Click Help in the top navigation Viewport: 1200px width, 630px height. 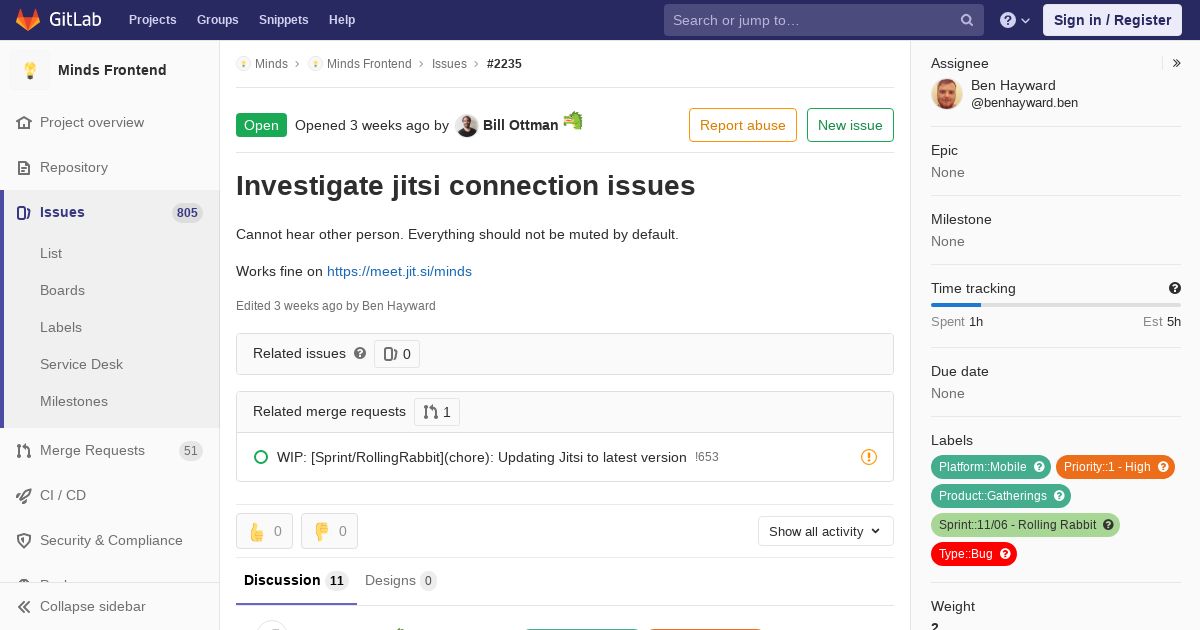click(342, 20)
